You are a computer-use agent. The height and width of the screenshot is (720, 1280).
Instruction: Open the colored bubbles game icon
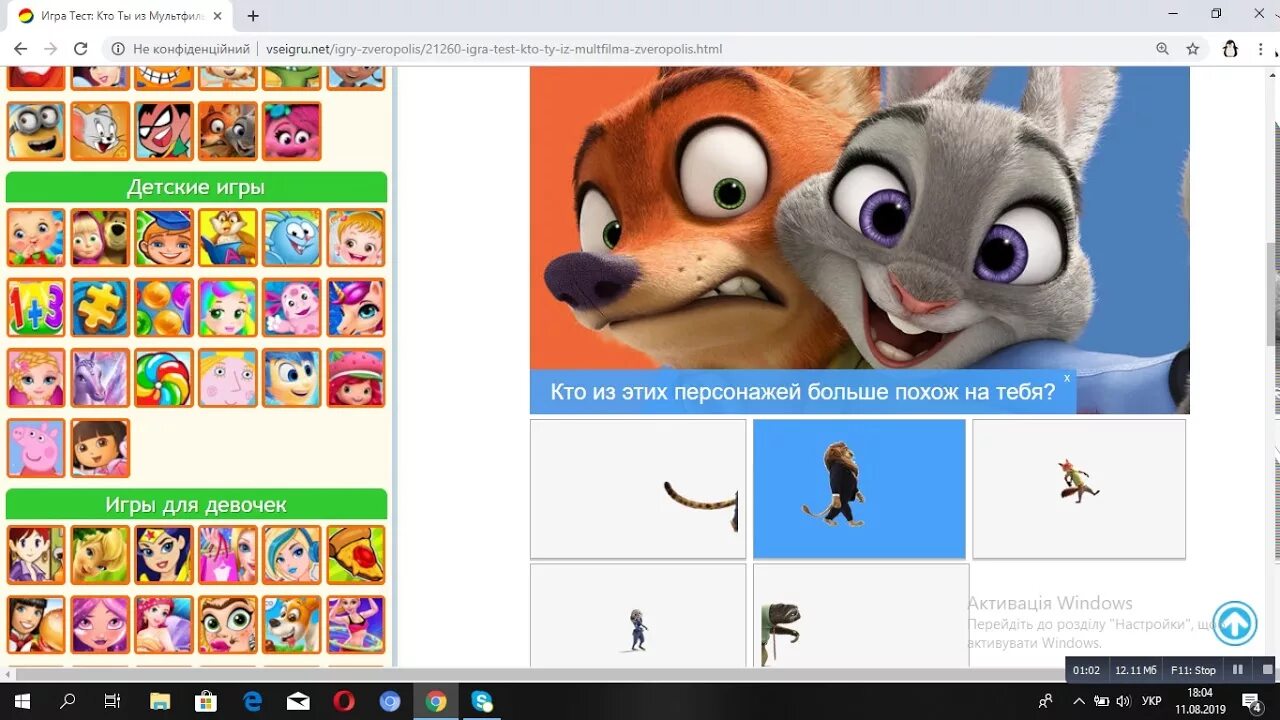coord(164,308)
